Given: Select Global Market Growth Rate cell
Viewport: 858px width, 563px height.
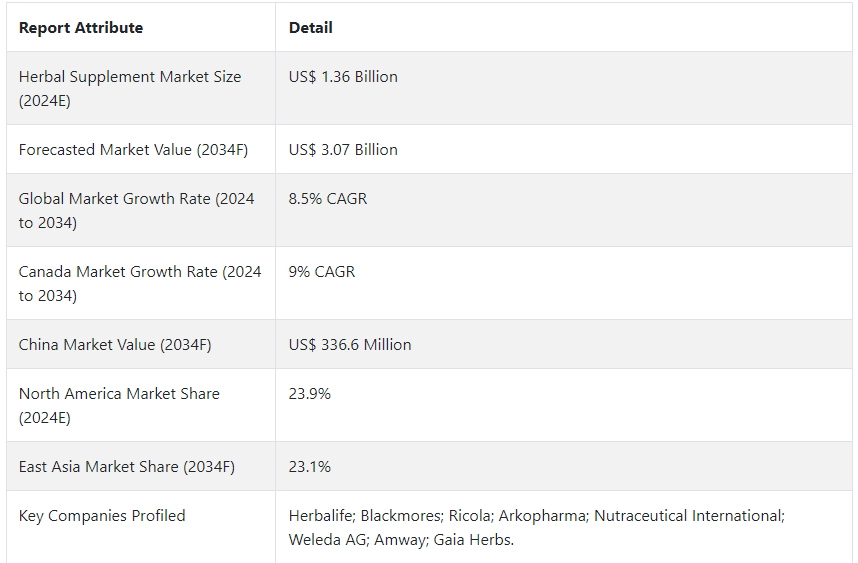Looking at the screenshot, I should point(141,210).
